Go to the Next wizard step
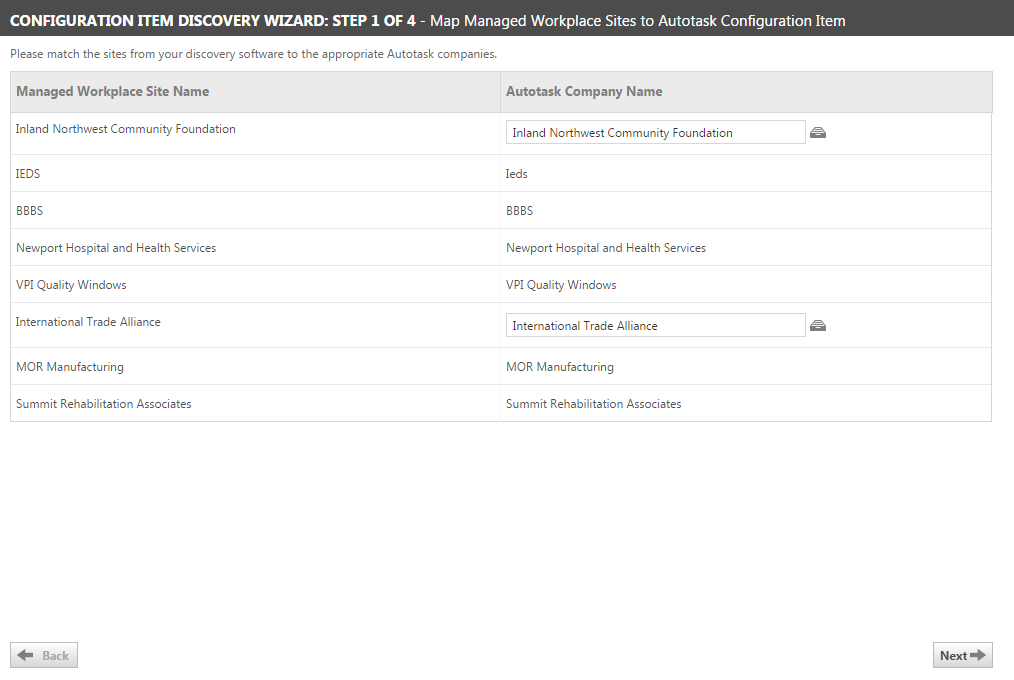 pyautogui.click(x=962, y=655)
